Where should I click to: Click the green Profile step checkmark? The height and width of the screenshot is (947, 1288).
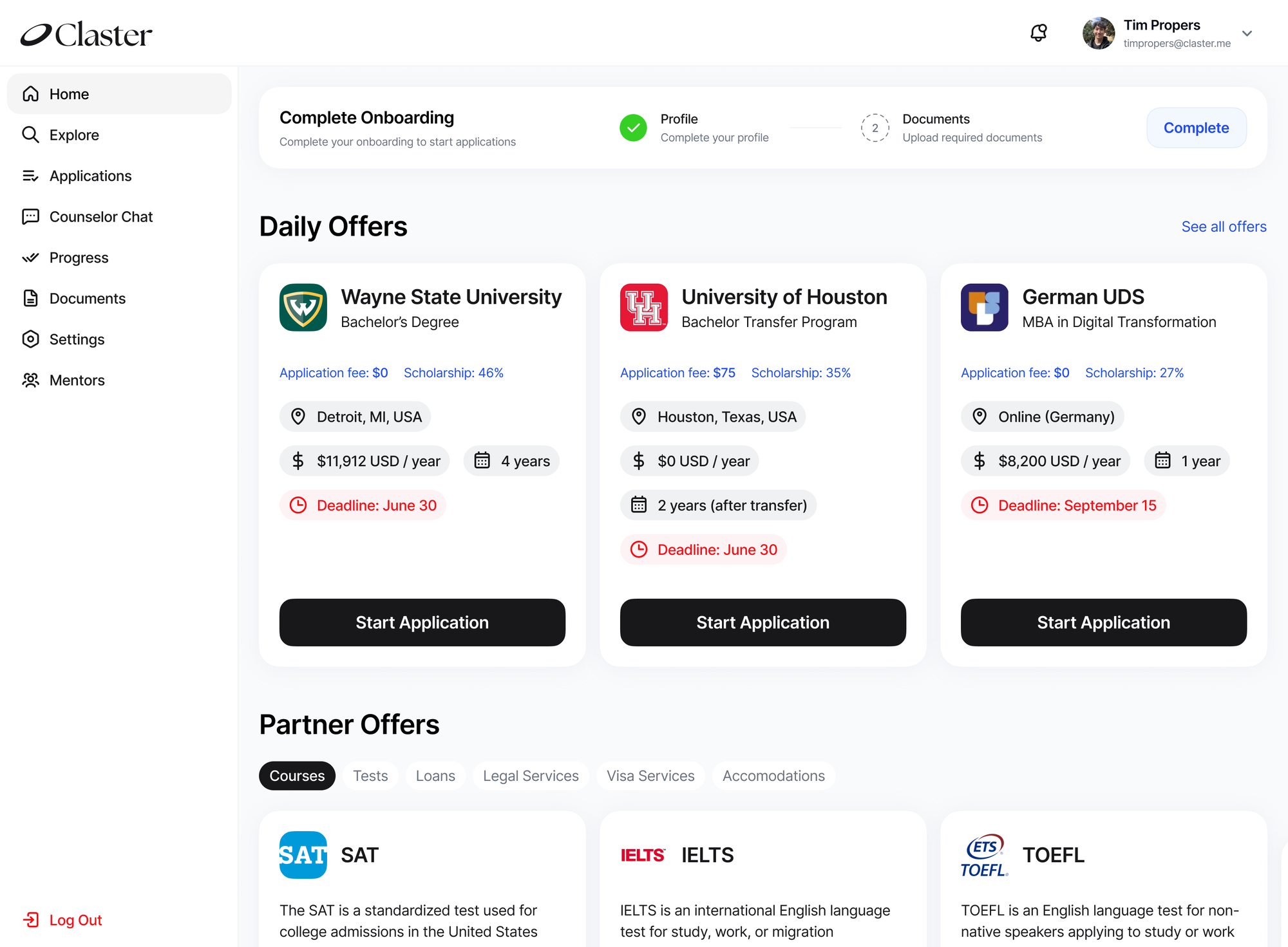(x=633, y=127)
